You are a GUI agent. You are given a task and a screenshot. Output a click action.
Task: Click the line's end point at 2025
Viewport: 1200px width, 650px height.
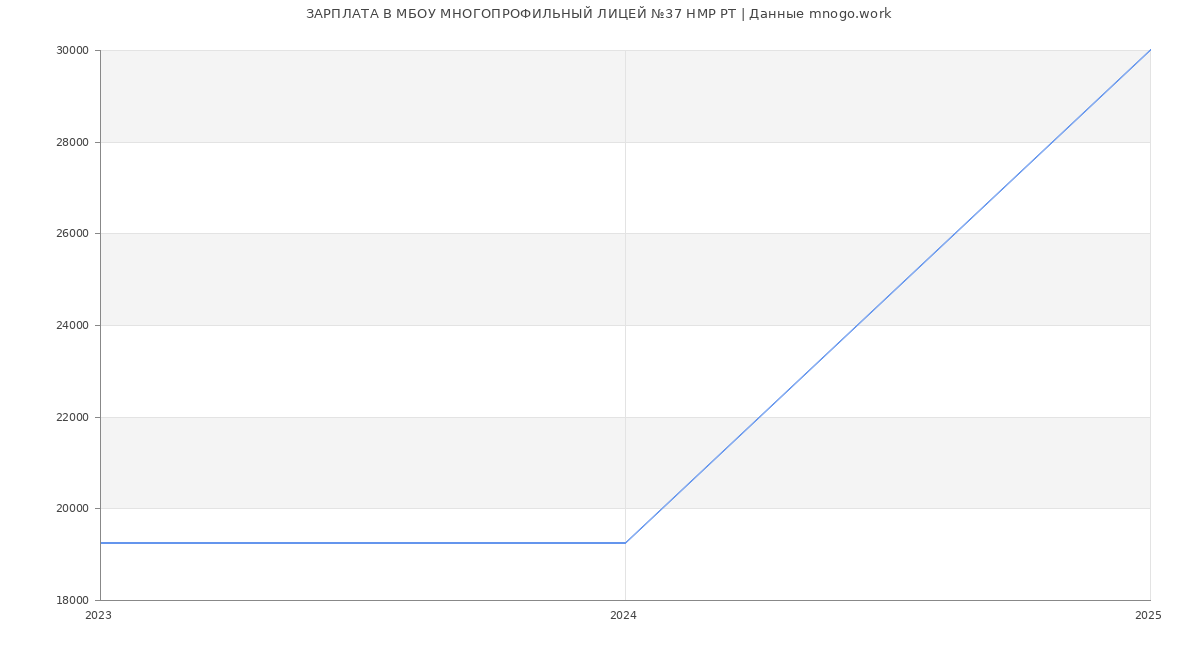point(1150,50)
